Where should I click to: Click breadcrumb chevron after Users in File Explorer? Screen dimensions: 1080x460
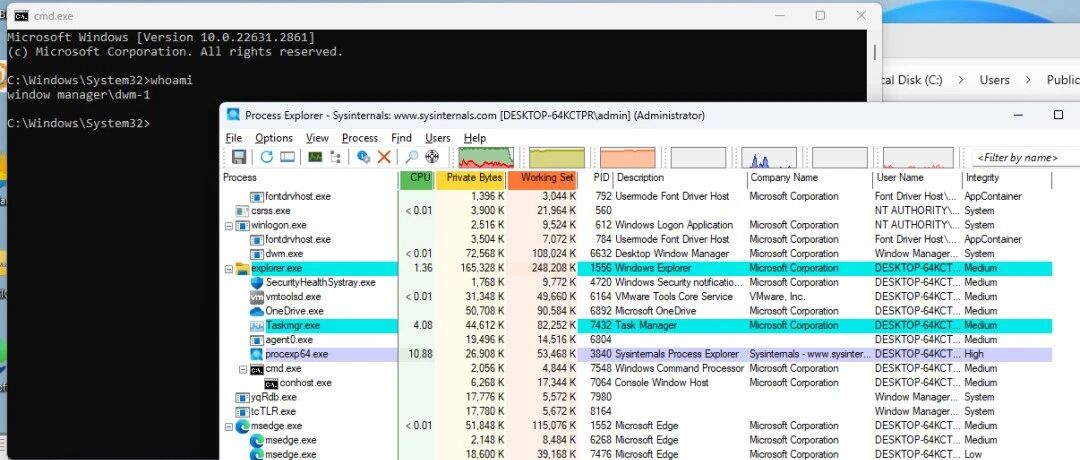click(1028, 80)
